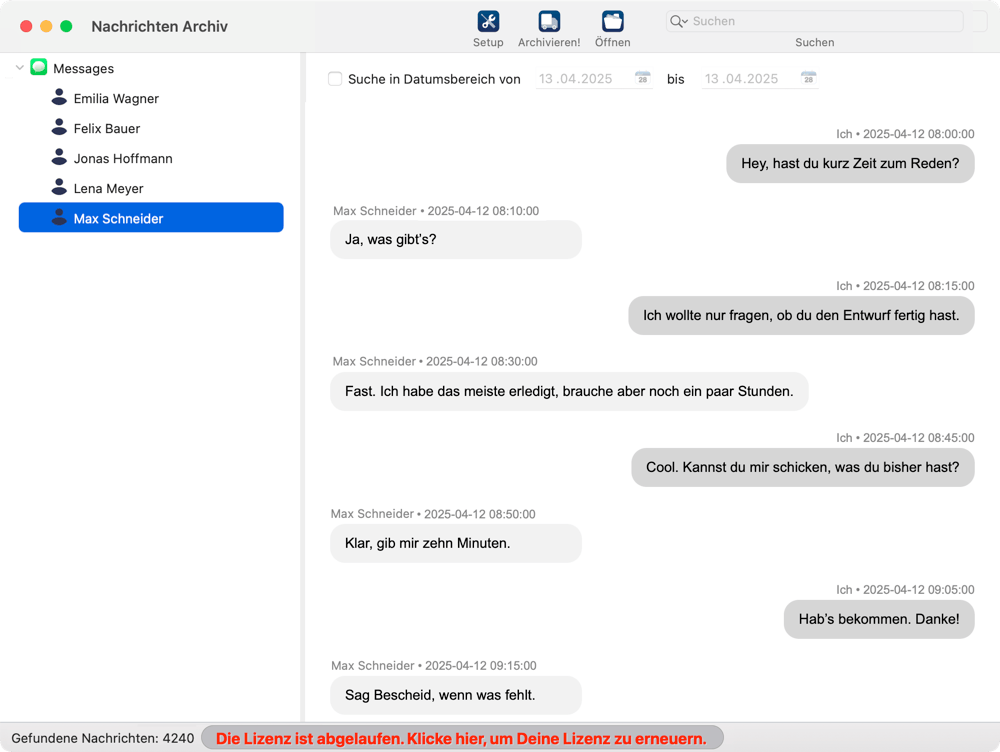Click person icon beside Jonas Hoffmann
This screenshot has height=752, width=1000.
(x=59, y=158)
